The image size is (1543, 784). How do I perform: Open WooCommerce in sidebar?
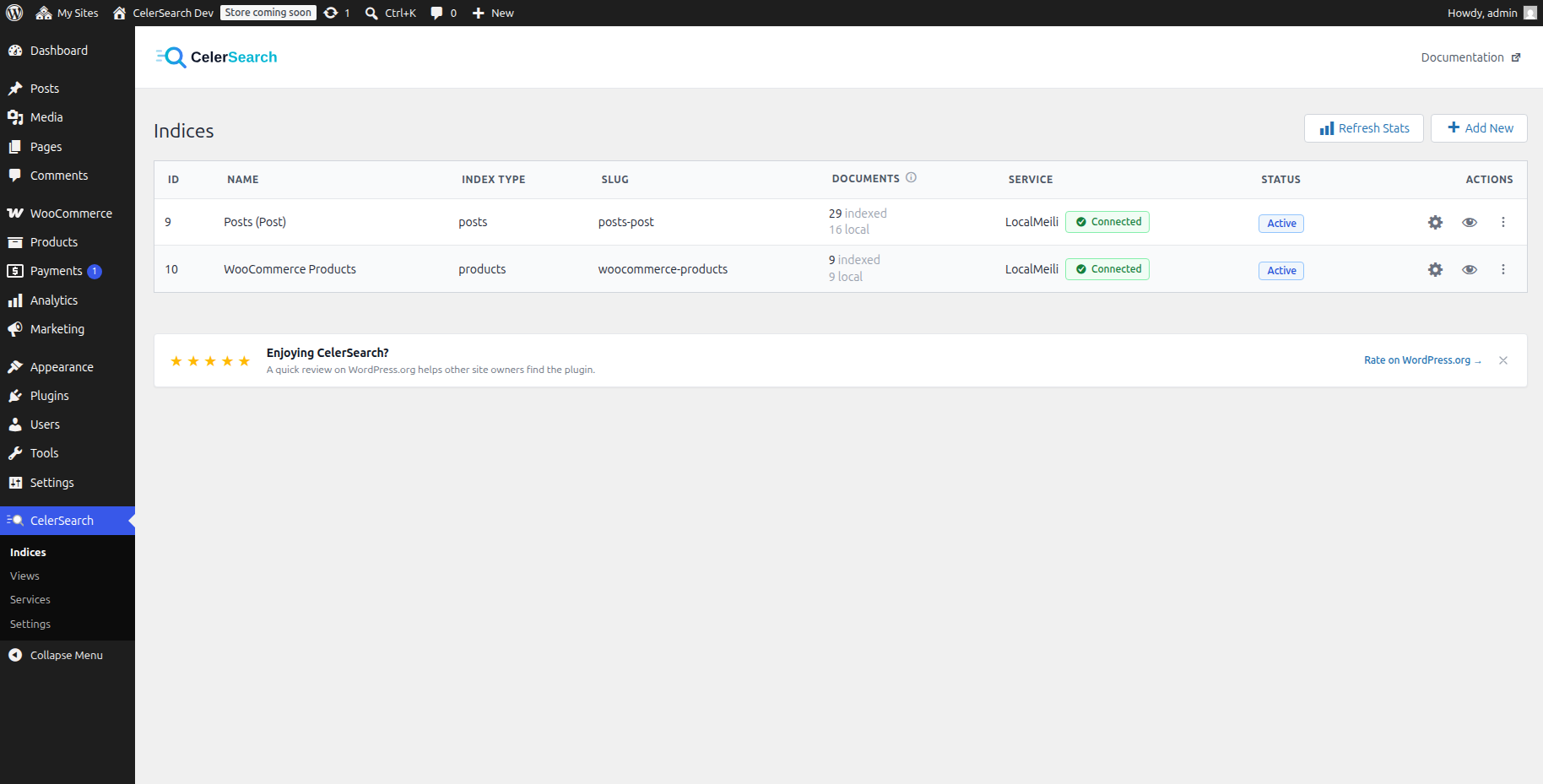tap(68, 214)
